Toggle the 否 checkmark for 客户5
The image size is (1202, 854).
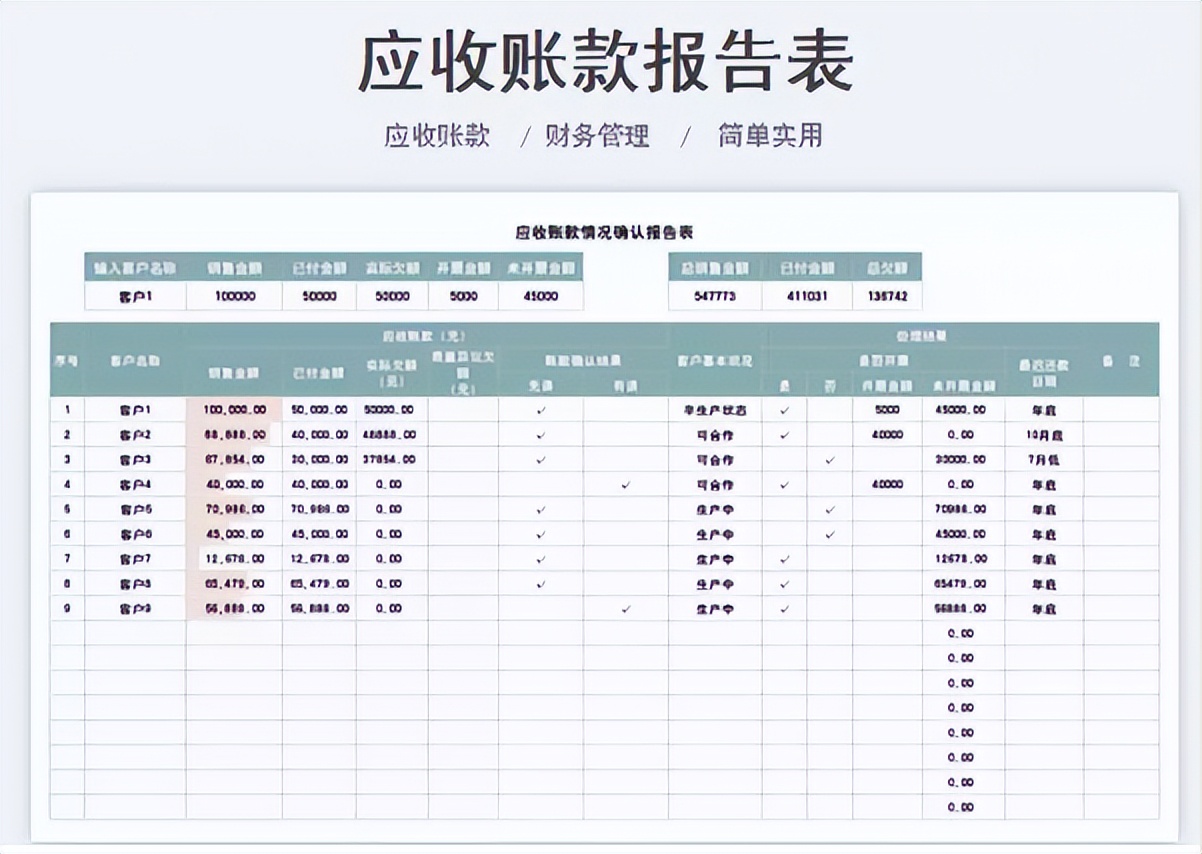tap(828, 508)
